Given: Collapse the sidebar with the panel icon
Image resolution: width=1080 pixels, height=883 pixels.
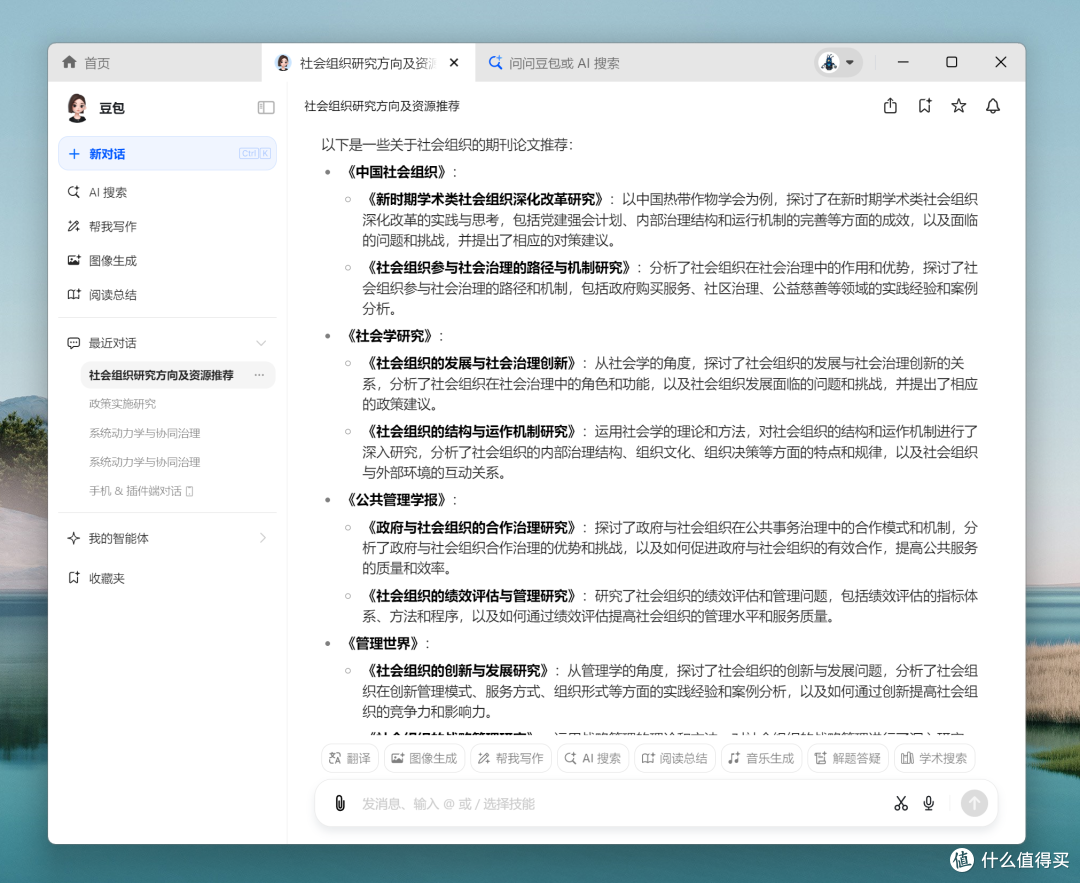Looking at the screenshot, I should 266,107.
